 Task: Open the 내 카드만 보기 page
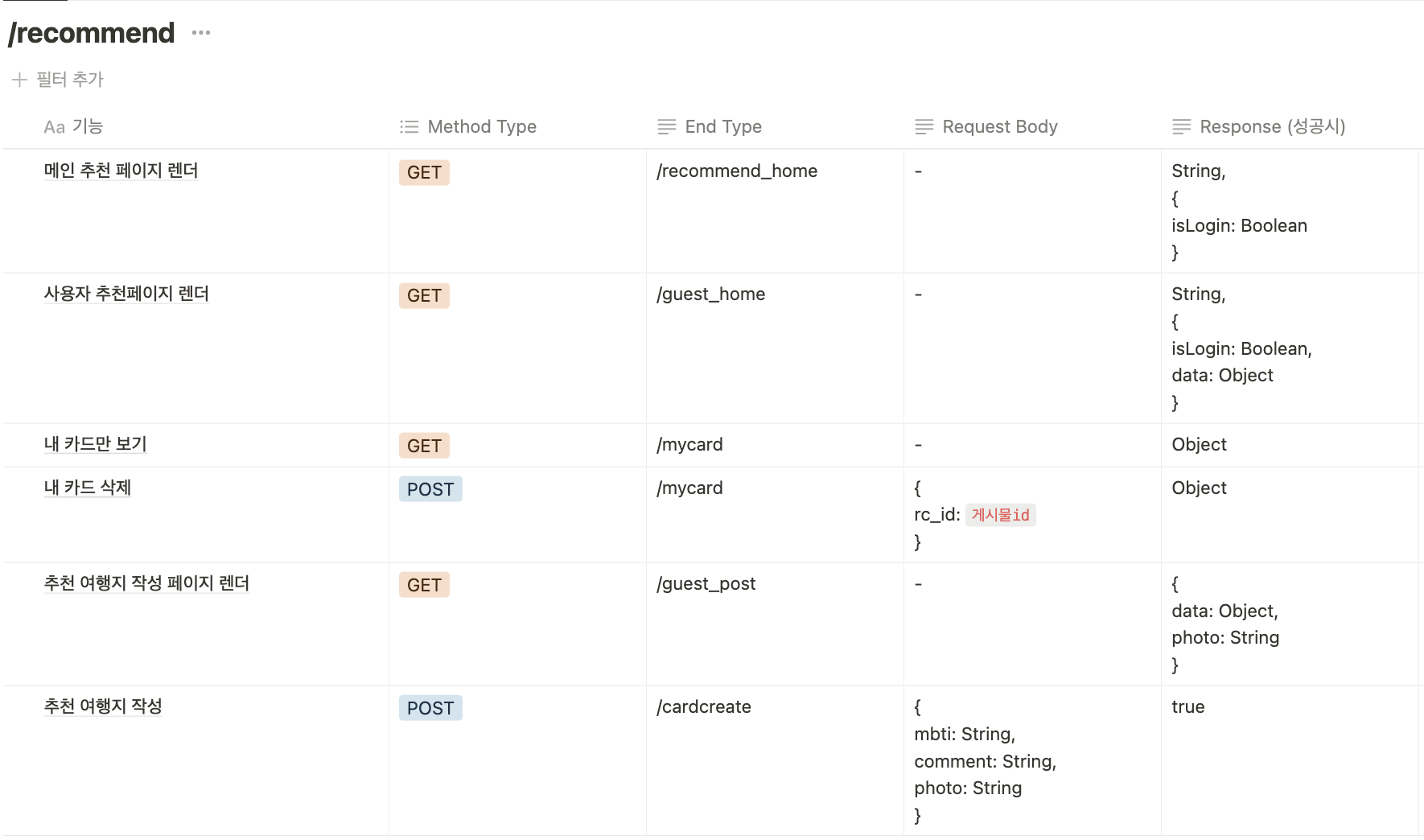94,444
